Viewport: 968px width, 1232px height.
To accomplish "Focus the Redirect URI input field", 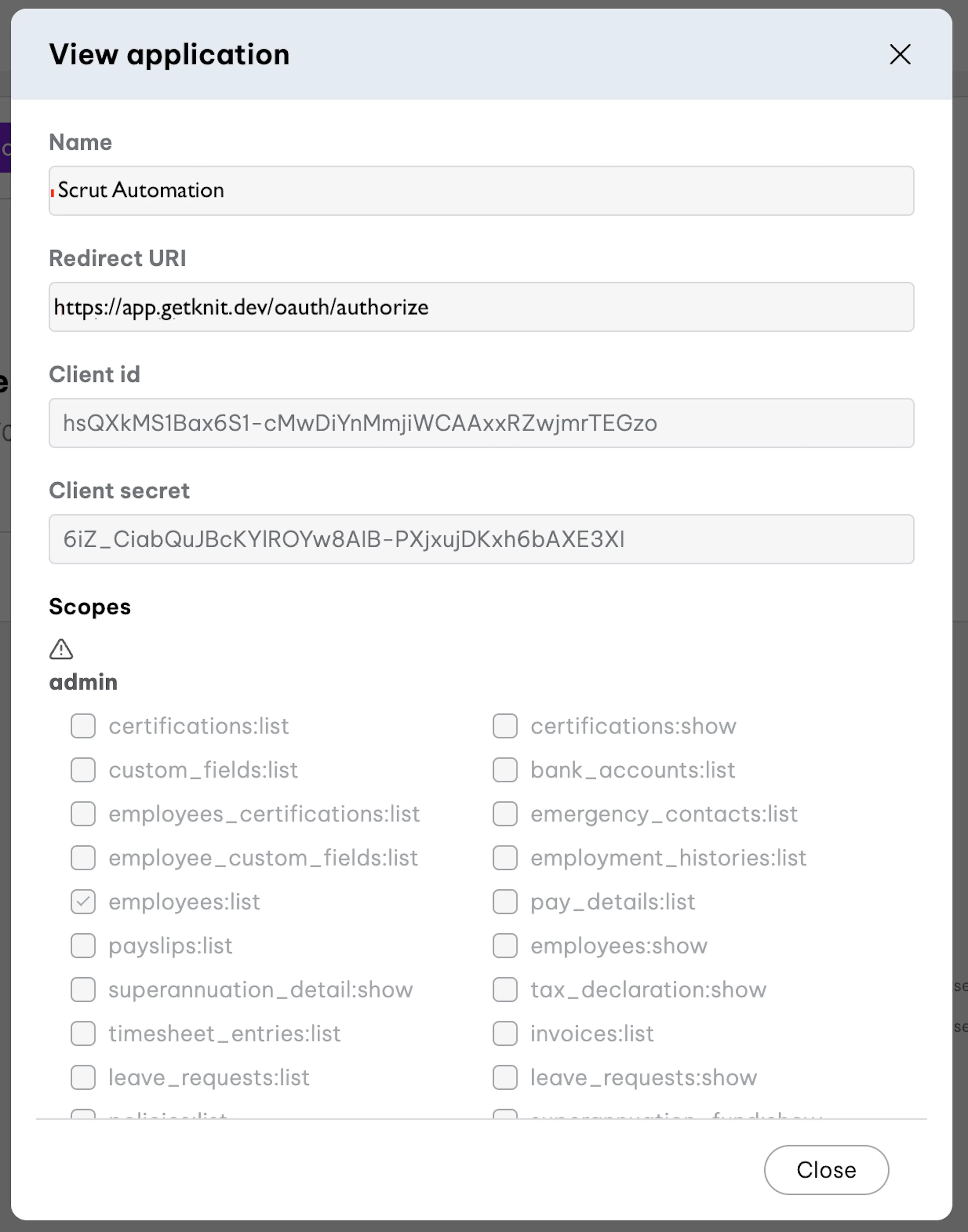I will [481, 307].
